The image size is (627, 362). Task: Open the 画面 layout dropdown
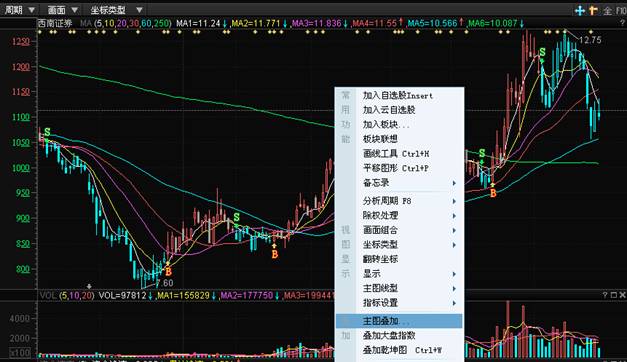coord(62,10)
